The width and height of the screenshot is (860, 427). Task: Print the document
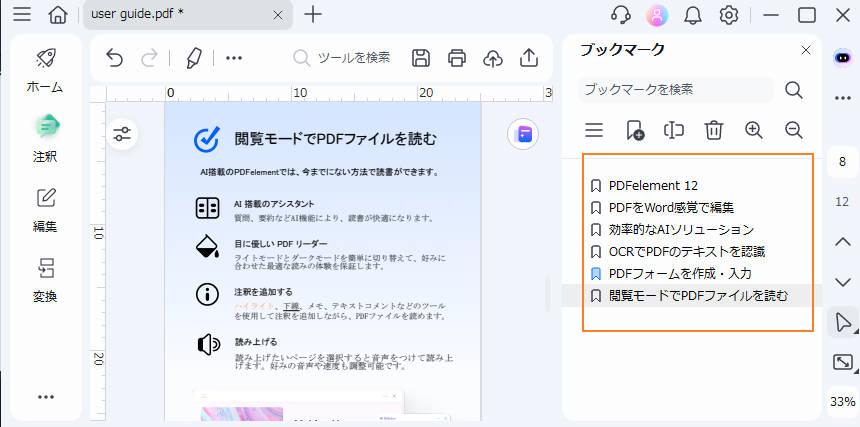[457, 58]
